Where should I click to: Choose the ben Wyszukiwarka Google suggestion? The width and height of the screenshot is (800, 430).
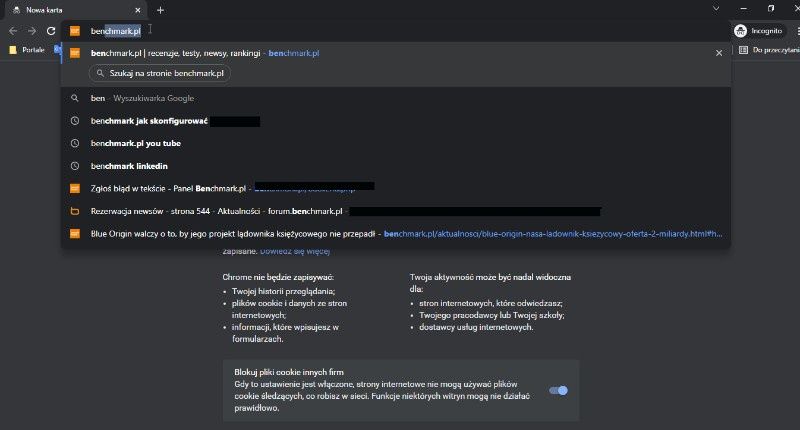(395, 98)
